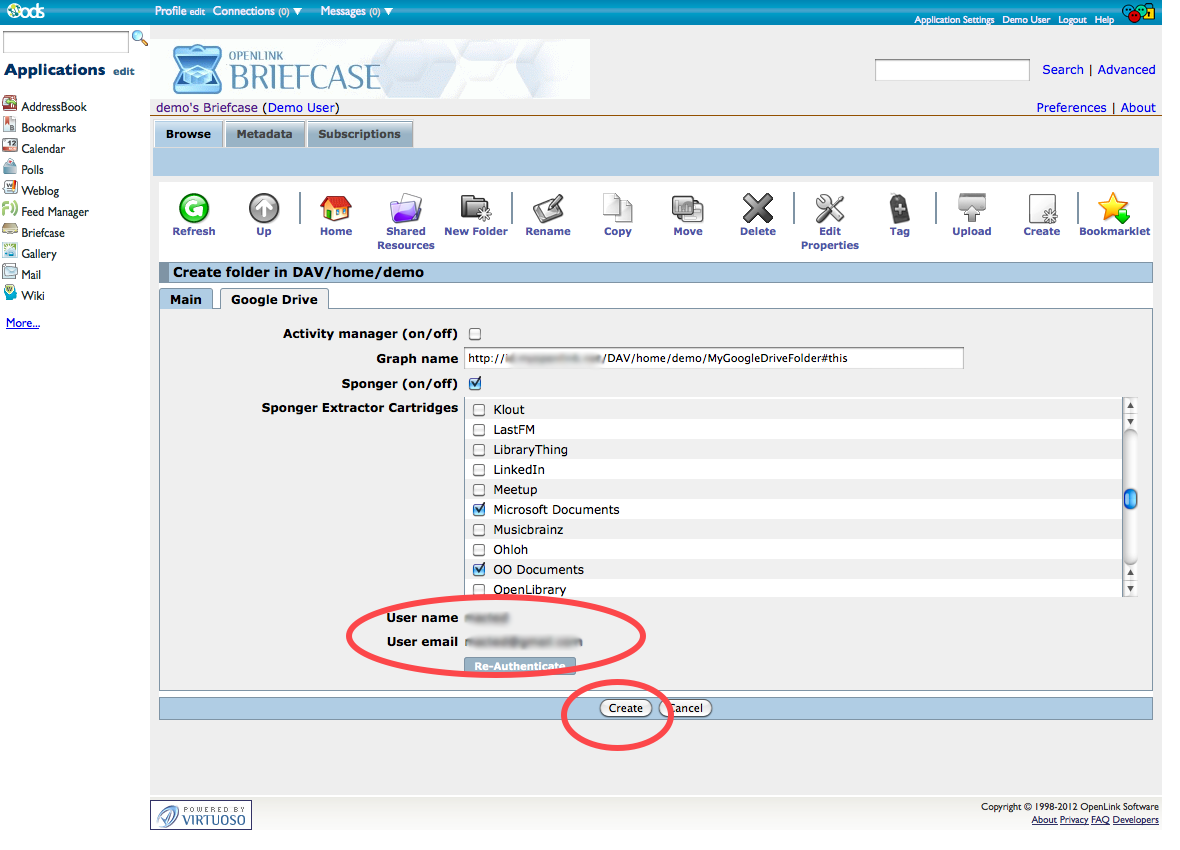Click the Refresh toolbar icon
The image size is (1180, 850).
point(193,209)
